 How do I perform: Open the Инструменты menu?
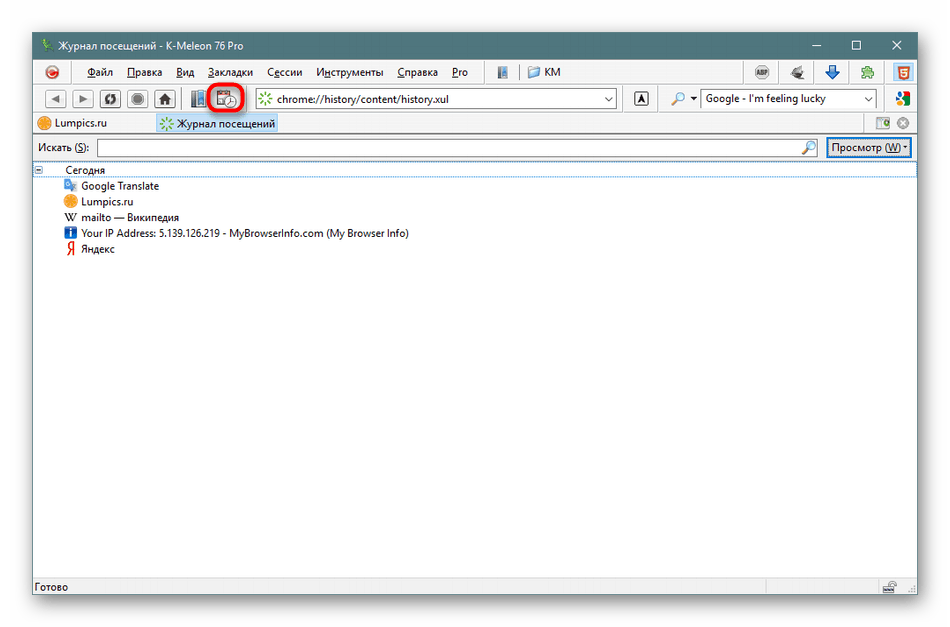click(x=350, y=73)
